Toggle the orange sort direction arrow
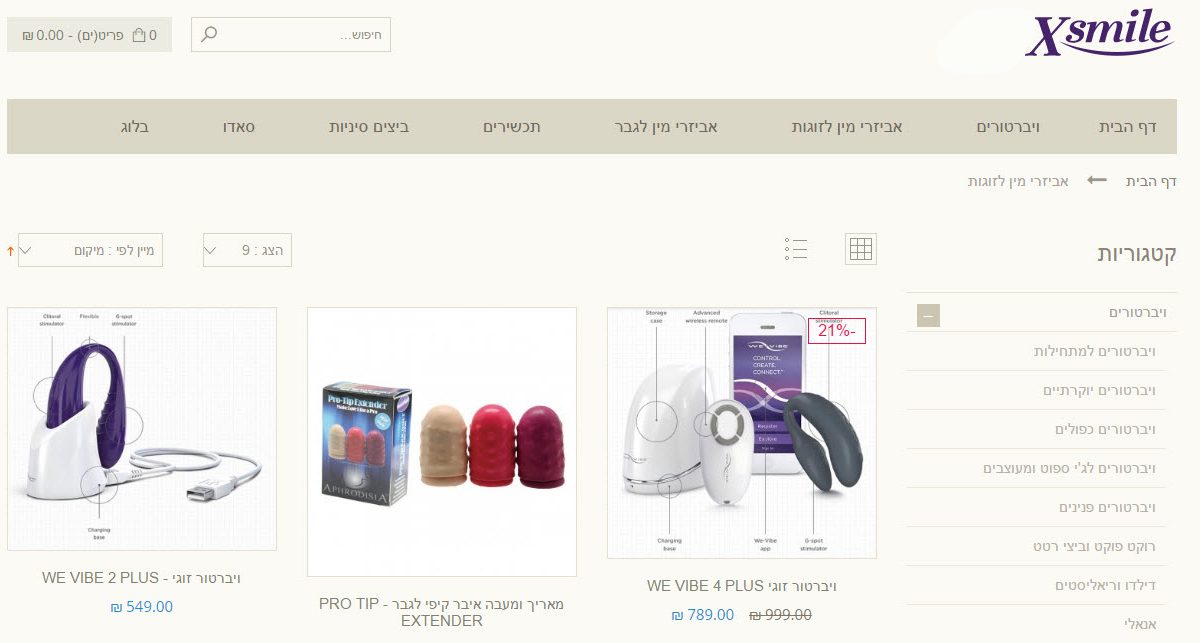 coord(11,250)
